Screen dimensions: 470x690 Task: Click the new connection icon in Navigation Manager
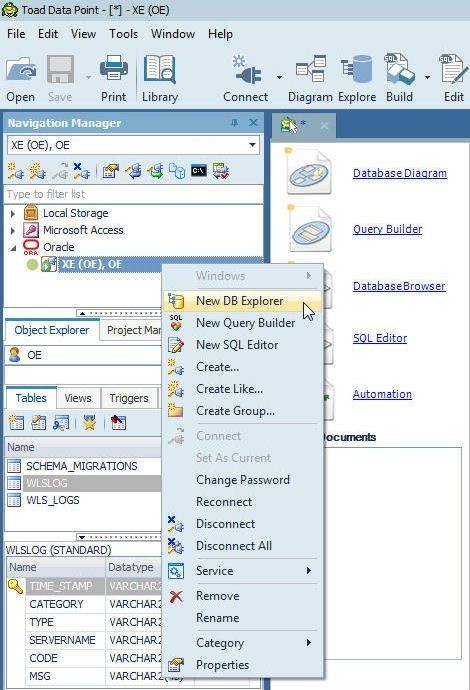(x=16, y=171)
